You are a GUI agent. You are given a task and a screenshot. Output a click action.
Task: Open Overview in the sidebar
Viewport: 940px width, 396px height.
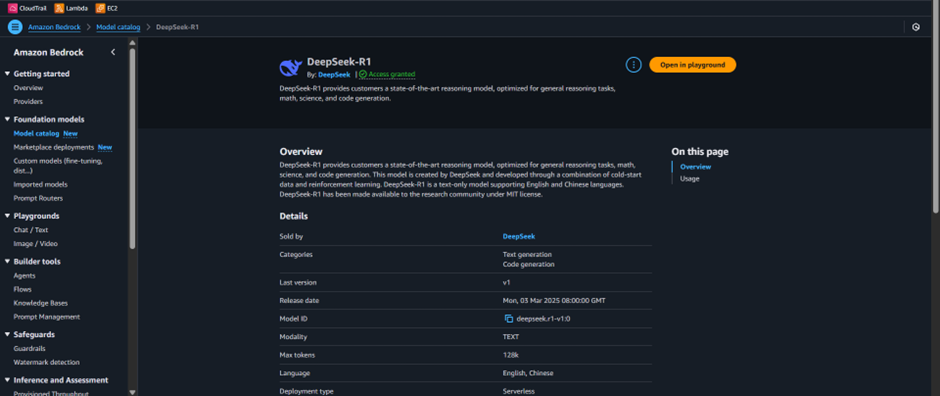tap(28, 87)
